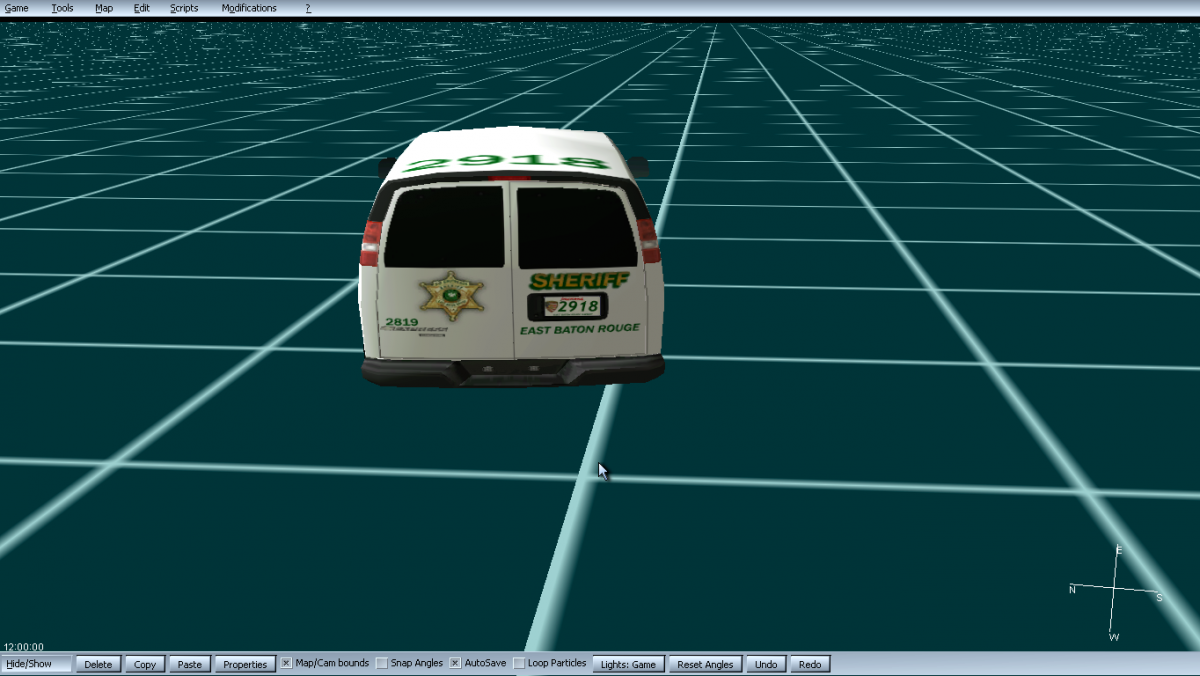Click the Paste button

point(190,664)
